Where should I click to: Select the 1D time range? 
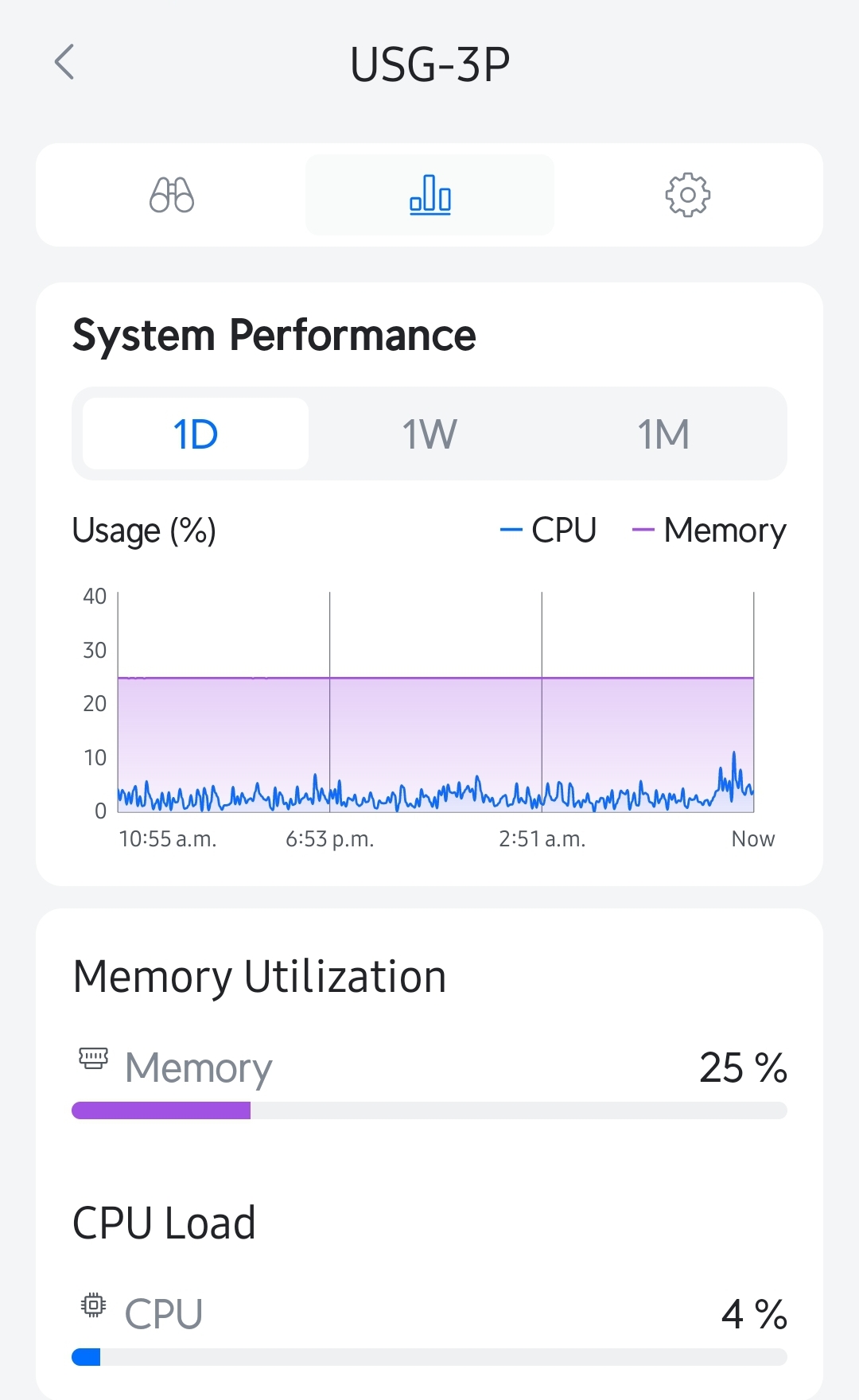coord(196,434)
